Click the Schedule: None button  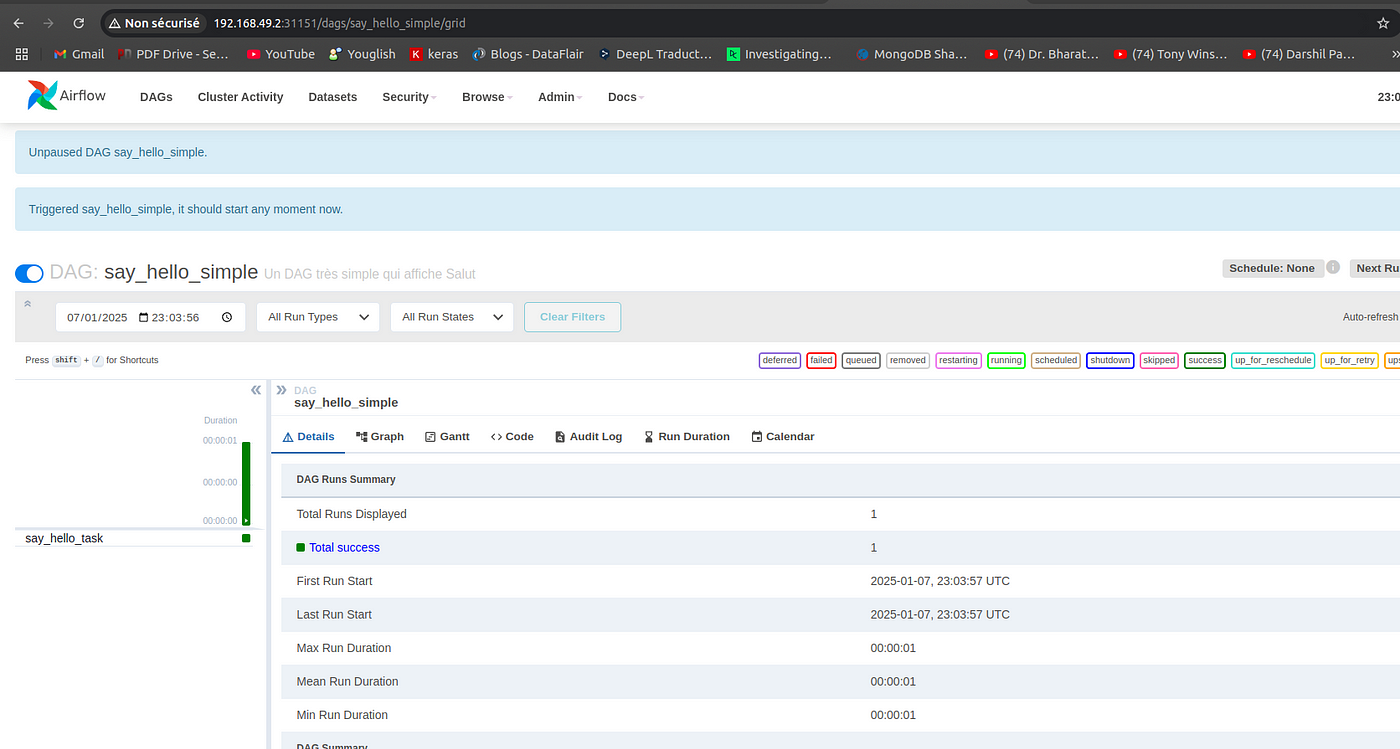pos(1272,268)
